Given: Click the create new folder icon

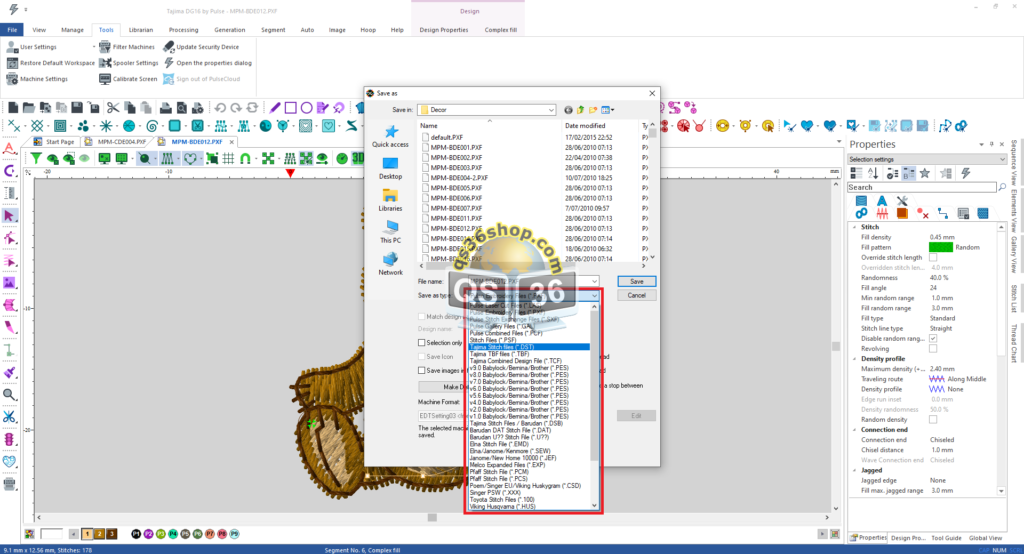Looking at the screenshot, I should point(593,110).
